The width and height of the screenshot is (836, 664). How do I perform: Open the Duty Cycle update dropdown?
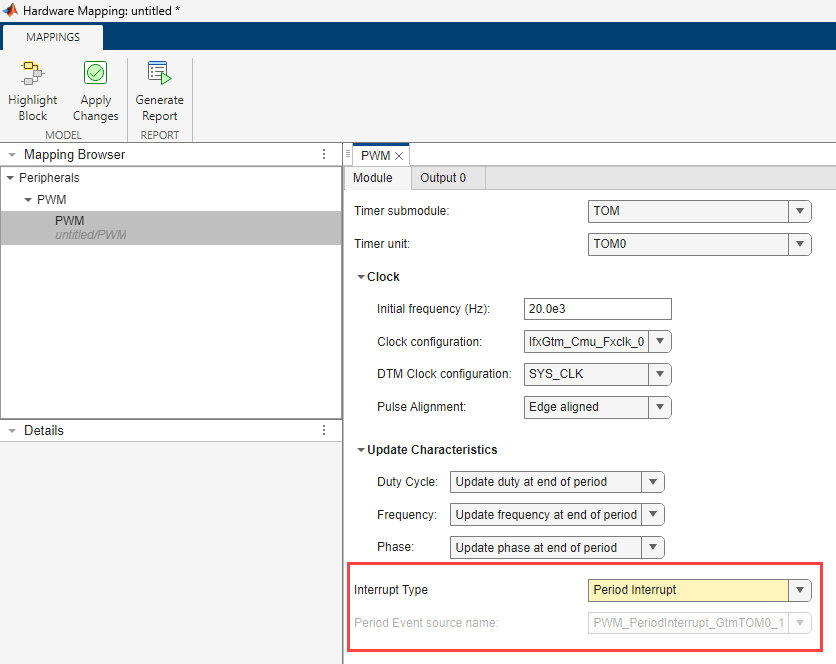click(x=652, y=481)
